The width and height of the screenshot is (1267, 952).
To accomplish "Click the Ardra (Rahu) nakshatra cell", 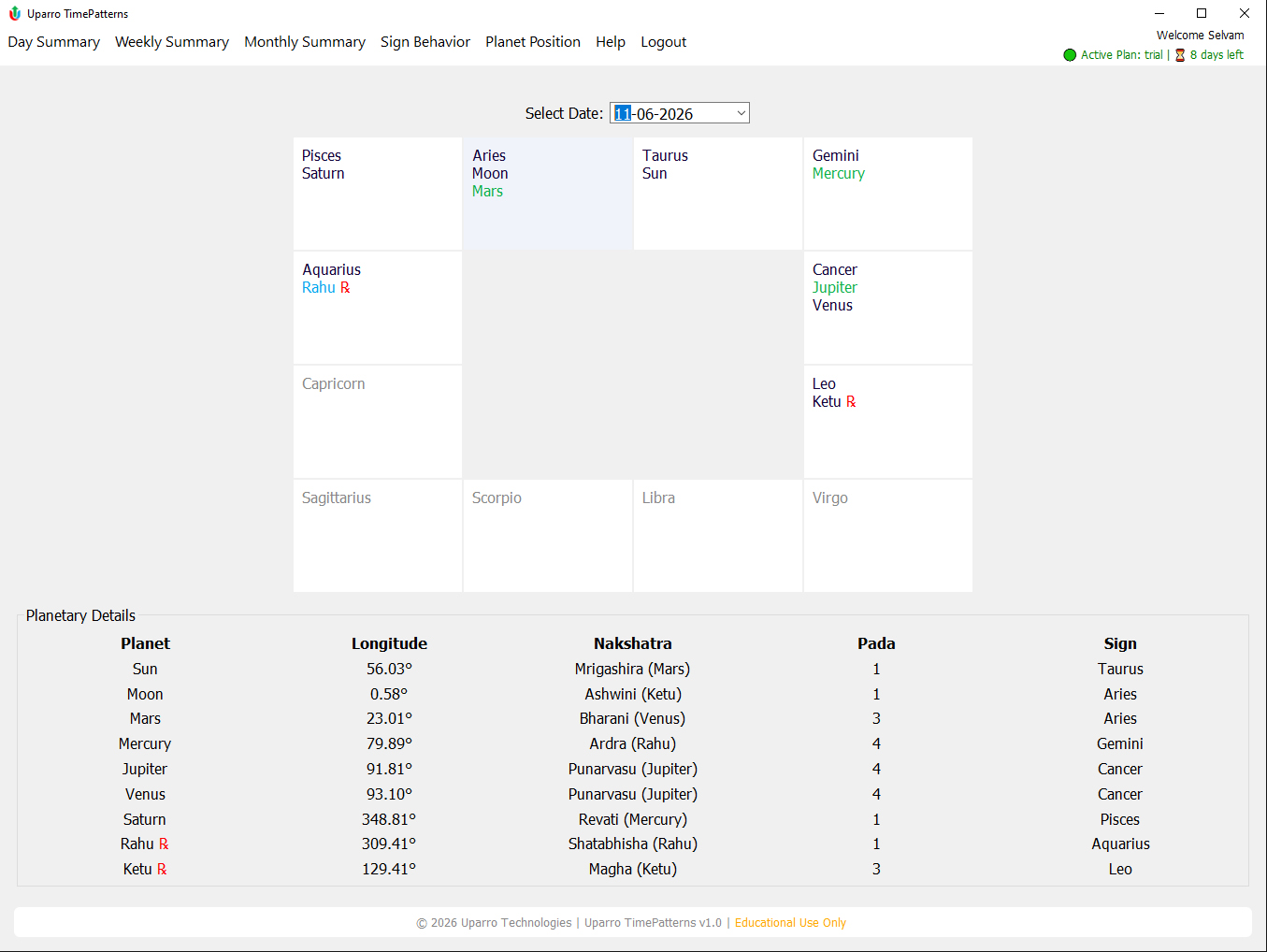I will [633, 743].
